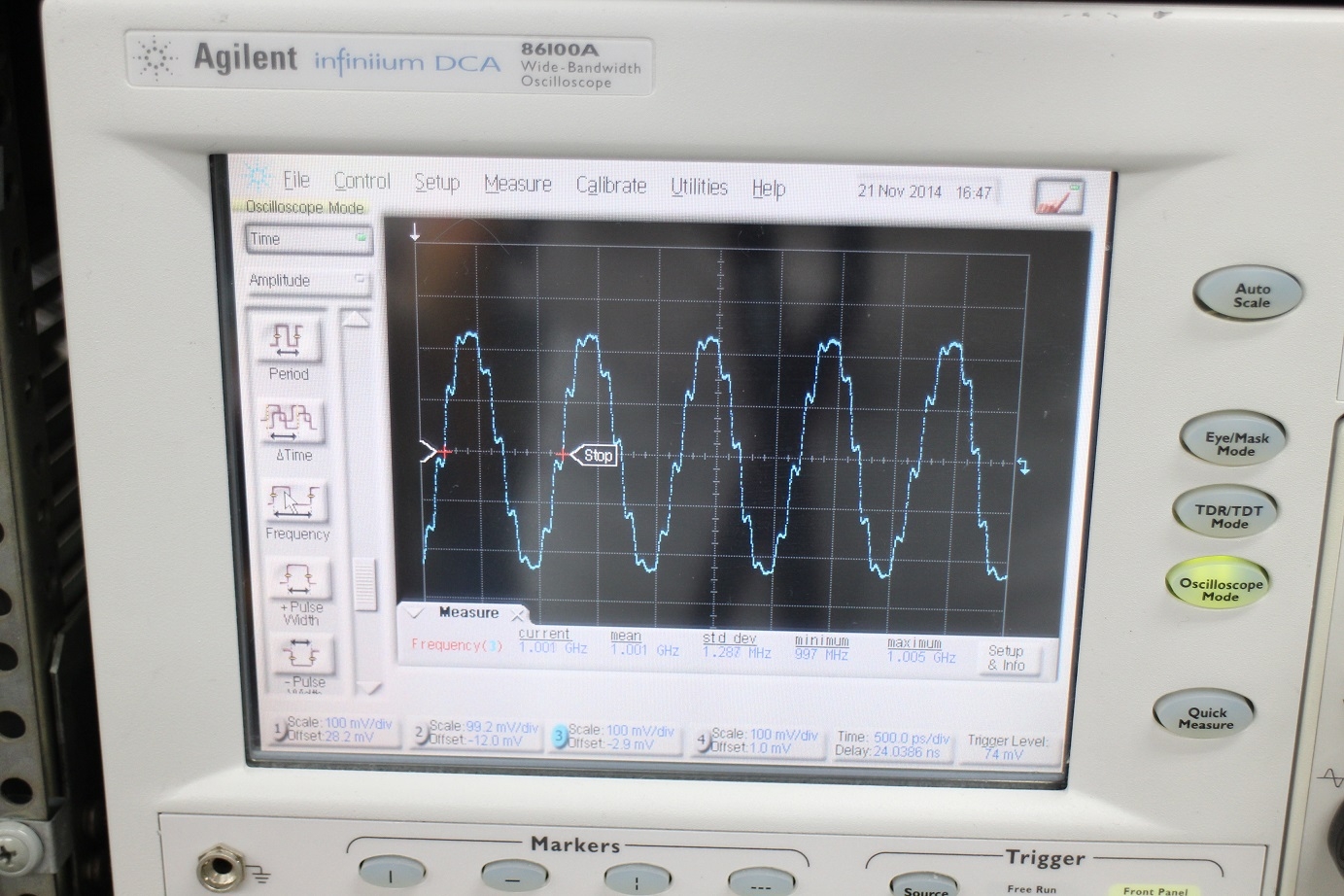Image resolution: width=1344 pixels, height=896 pixels.
Task: Click the first Markers hardware button
Action: coord(391,873)
